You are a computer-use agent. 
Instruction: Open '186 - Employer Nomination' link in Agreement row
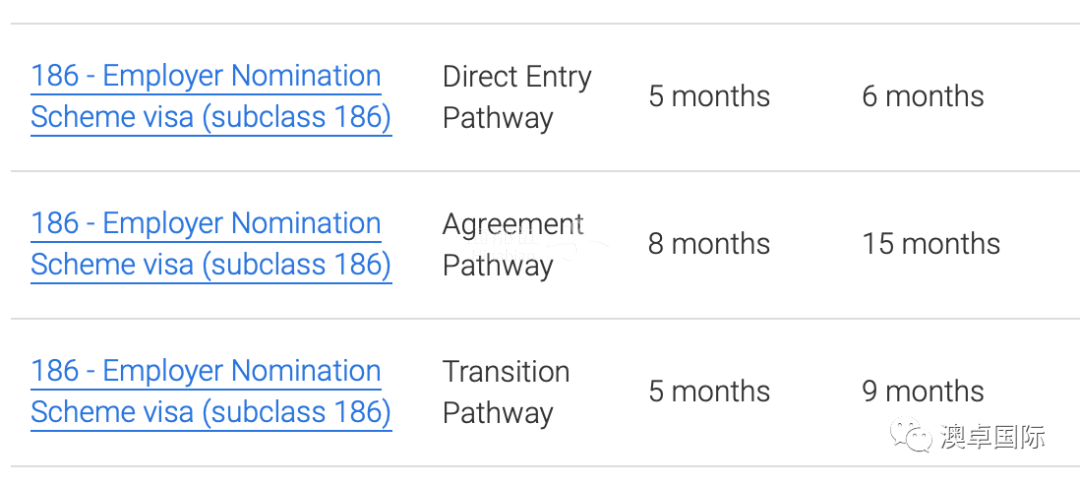tap(206, 222)
